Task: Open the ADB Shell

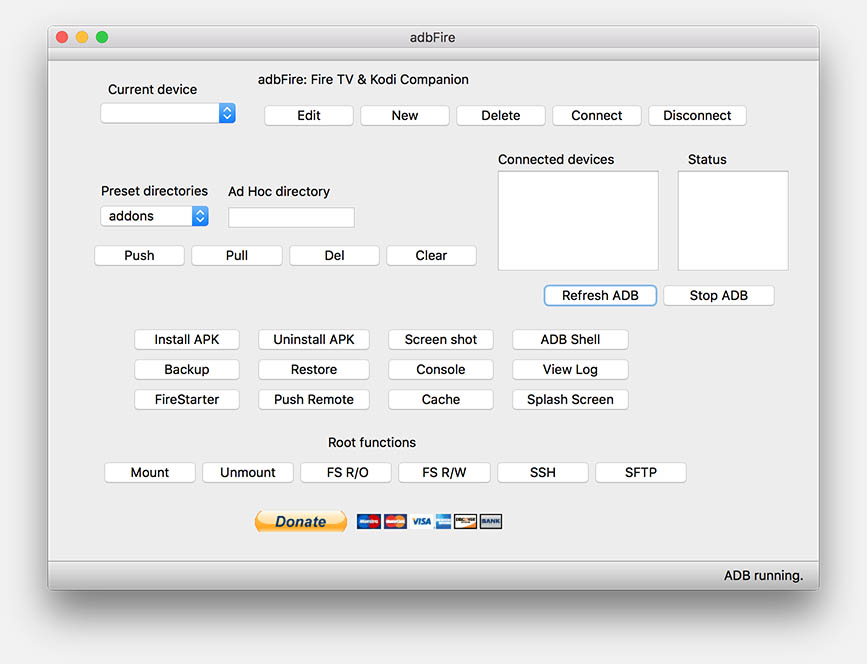Action: point(570,339)
